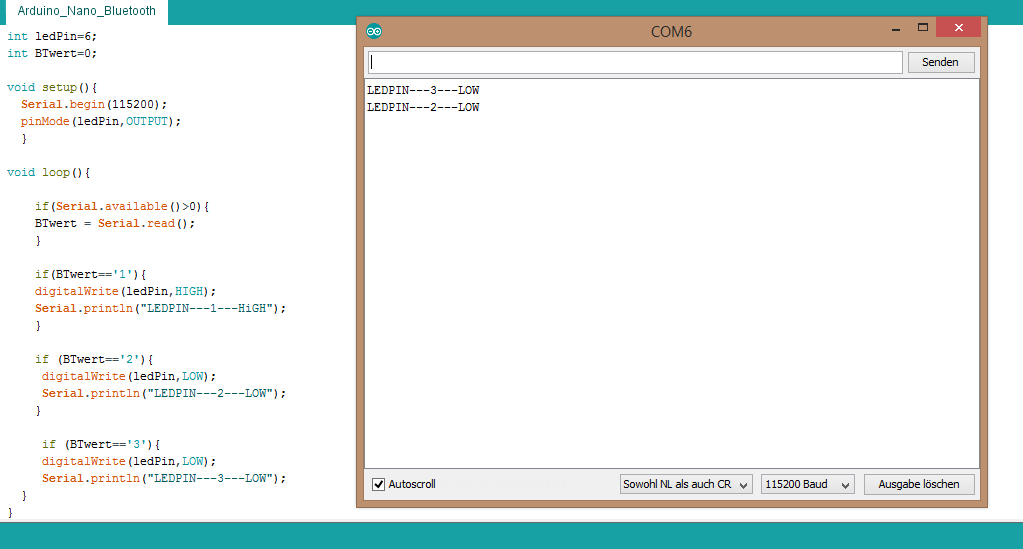Click the serial monitor text input field
The width and height of the screenshot is (1023, 549).
tap(635, 63)
